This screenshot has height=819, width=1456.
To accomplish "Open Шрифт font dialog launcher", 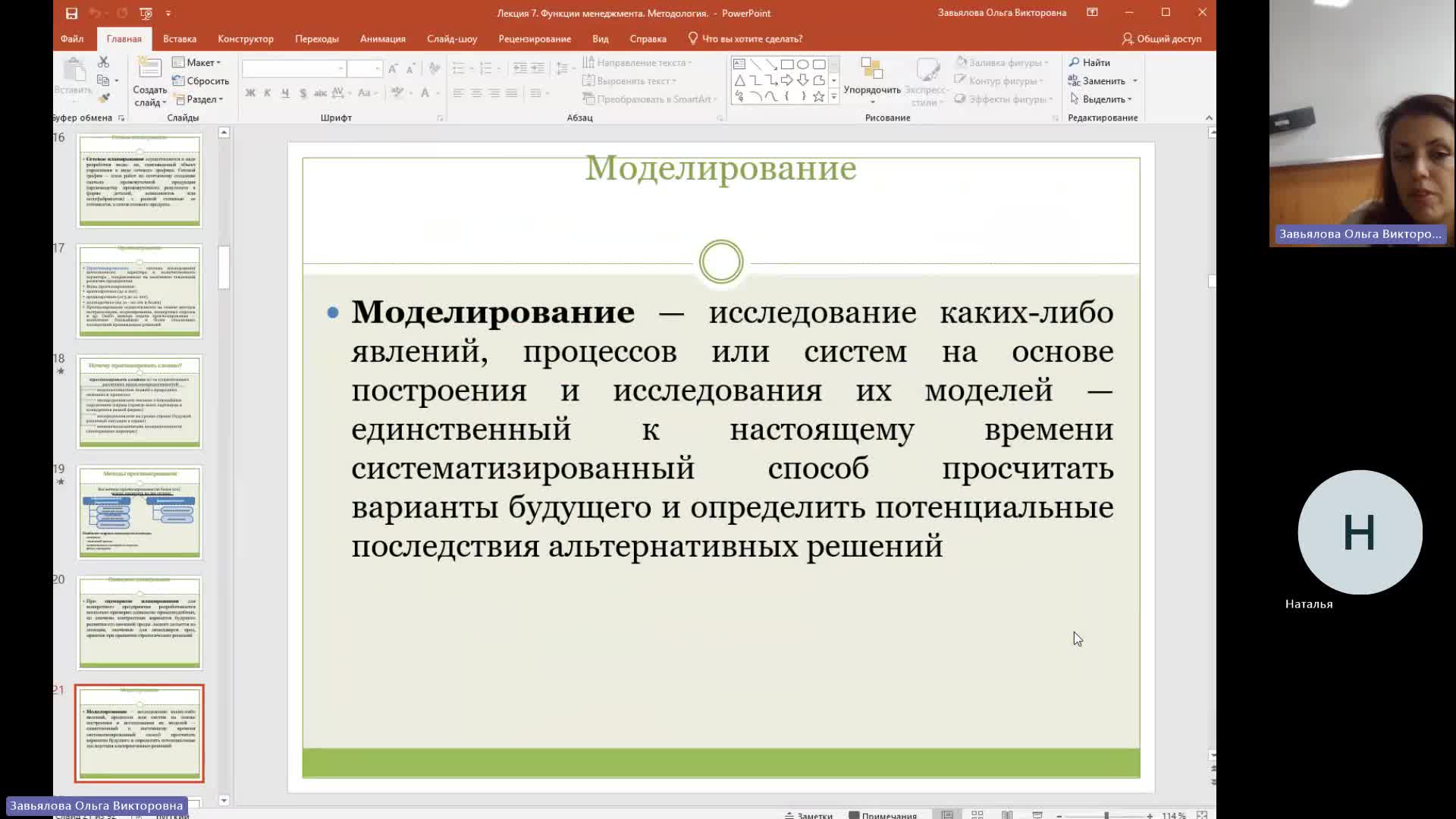I will pos(440,118).
